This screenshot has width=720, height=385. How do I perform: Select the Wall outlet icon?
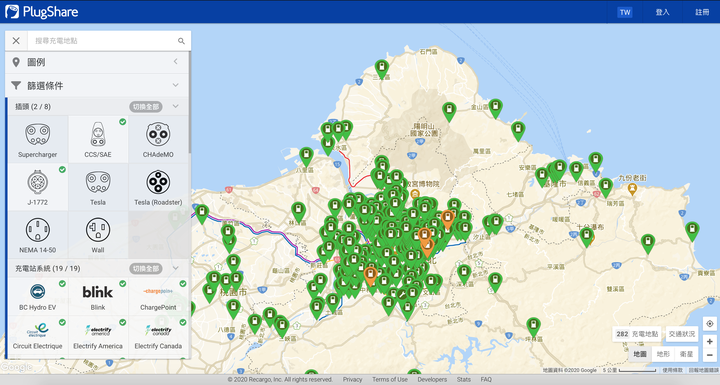[x=98, y=230]
